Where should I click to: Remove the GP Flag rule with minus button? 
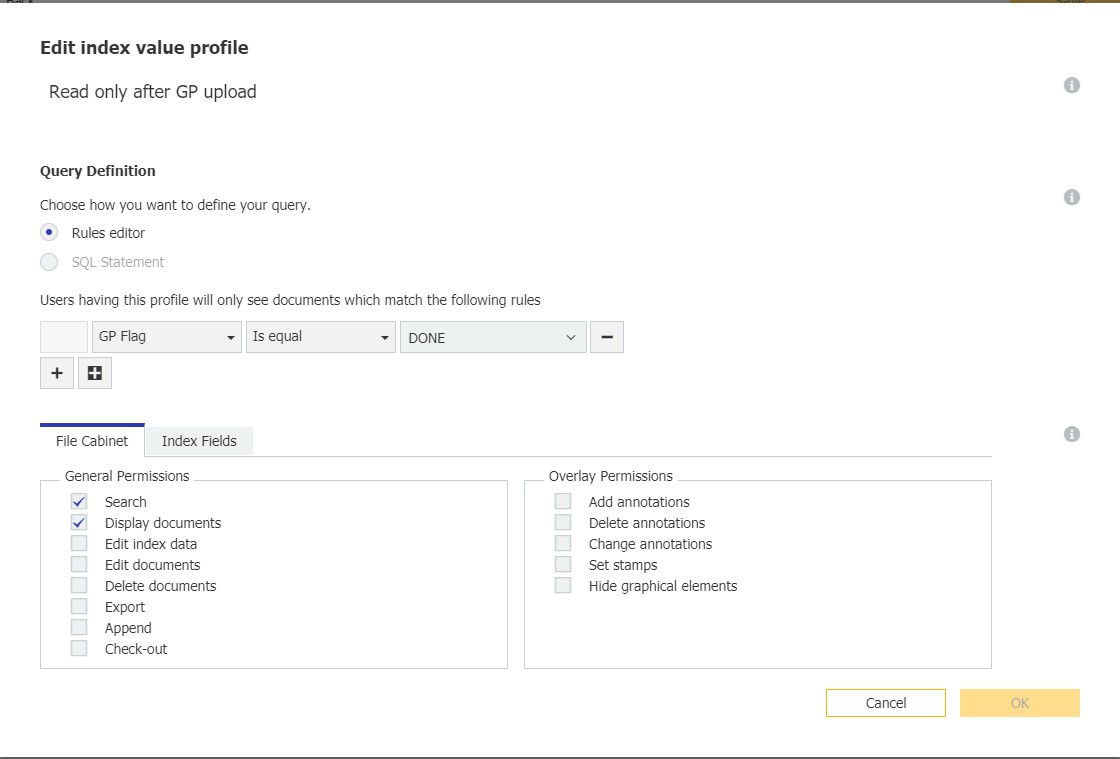tap(607, 337)
